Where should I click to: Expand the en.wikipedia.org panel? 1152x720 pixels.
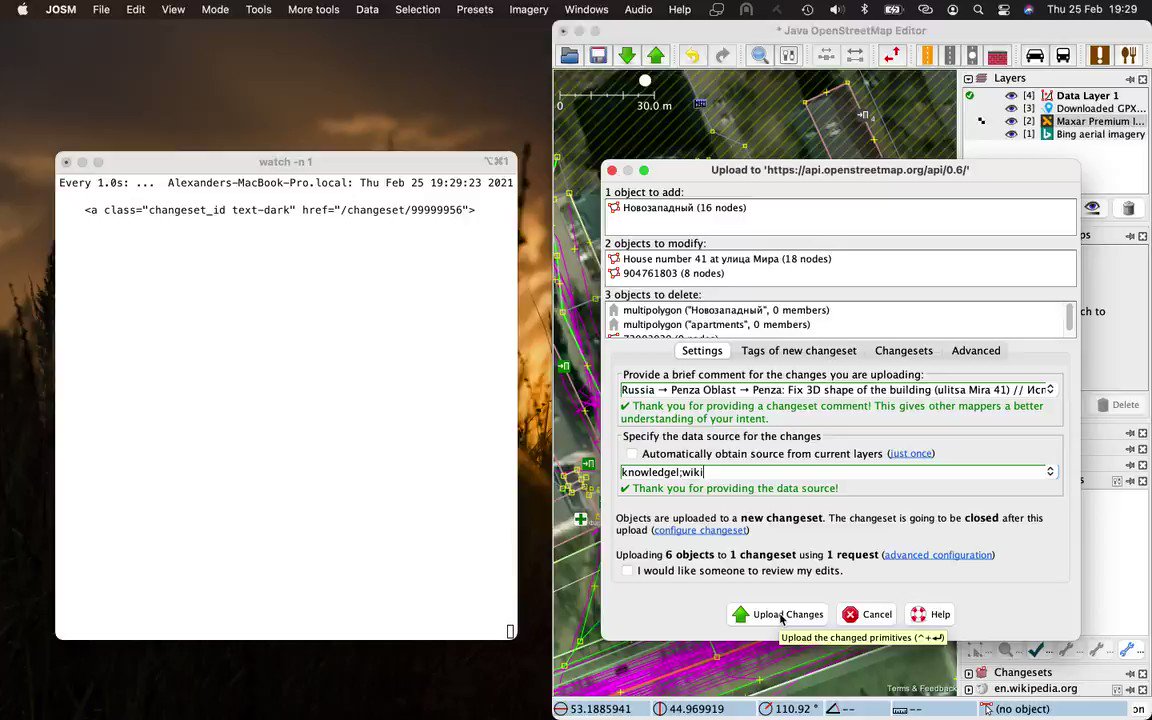968,689
